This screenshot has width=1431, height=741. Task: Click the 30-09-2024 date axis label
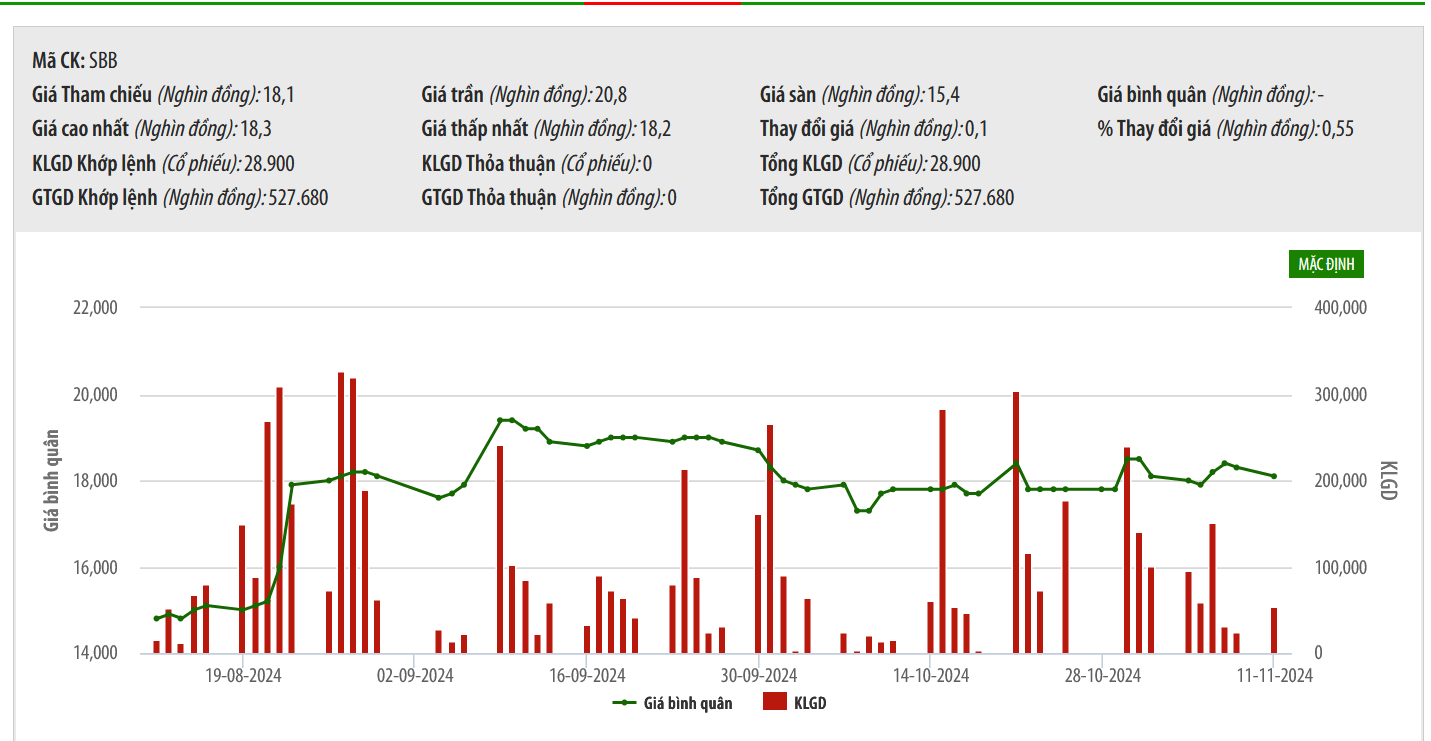click(x=758, y=675)
